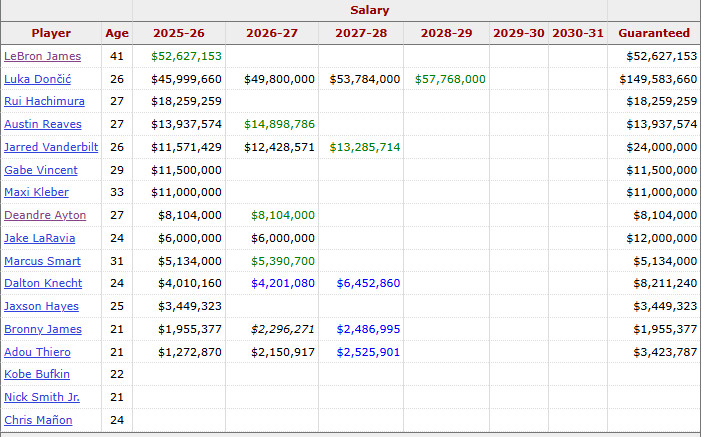Click the 2025-26 column header

pyautogui.click(x=179, y=33)
